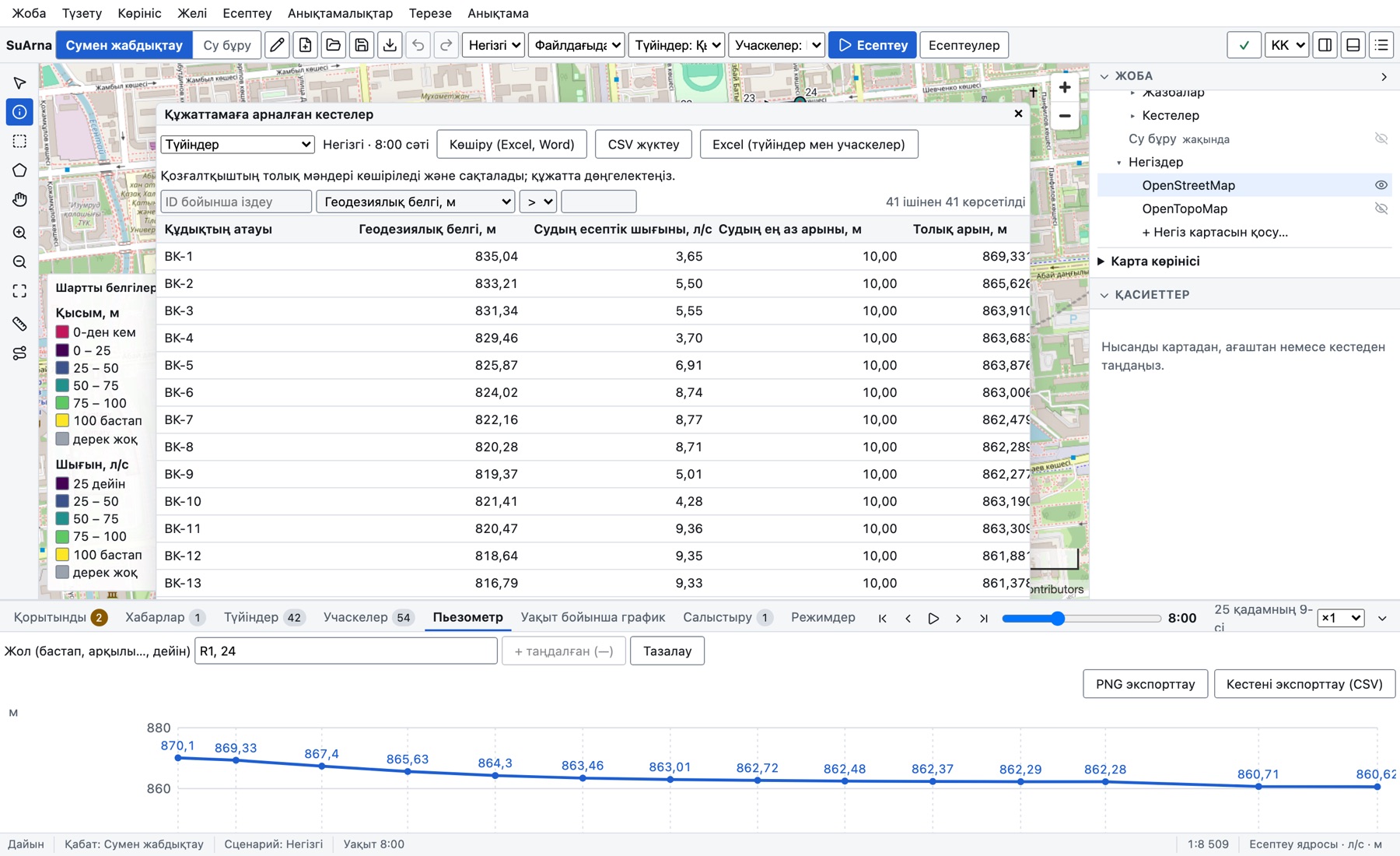Expand the Карта көрінісі section
1400x856 pixels.
[1155, 261]
